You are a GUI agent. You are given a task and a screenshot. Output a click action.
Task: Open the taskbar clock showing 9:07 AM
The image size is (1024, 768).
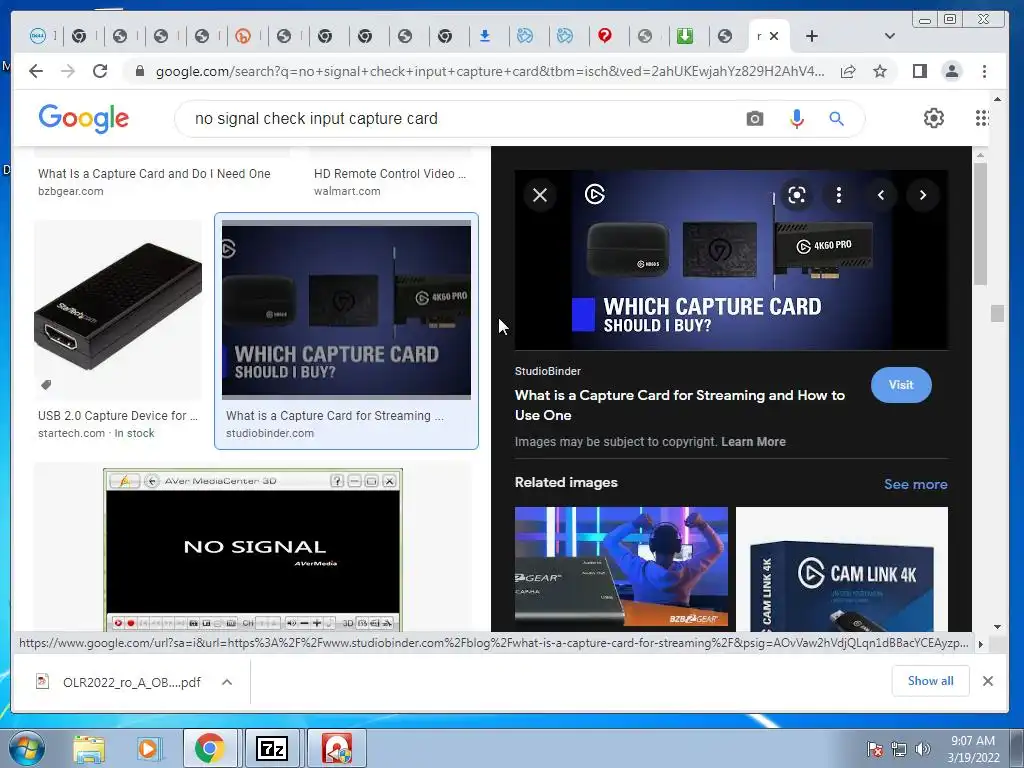click(x=973, y=749)
